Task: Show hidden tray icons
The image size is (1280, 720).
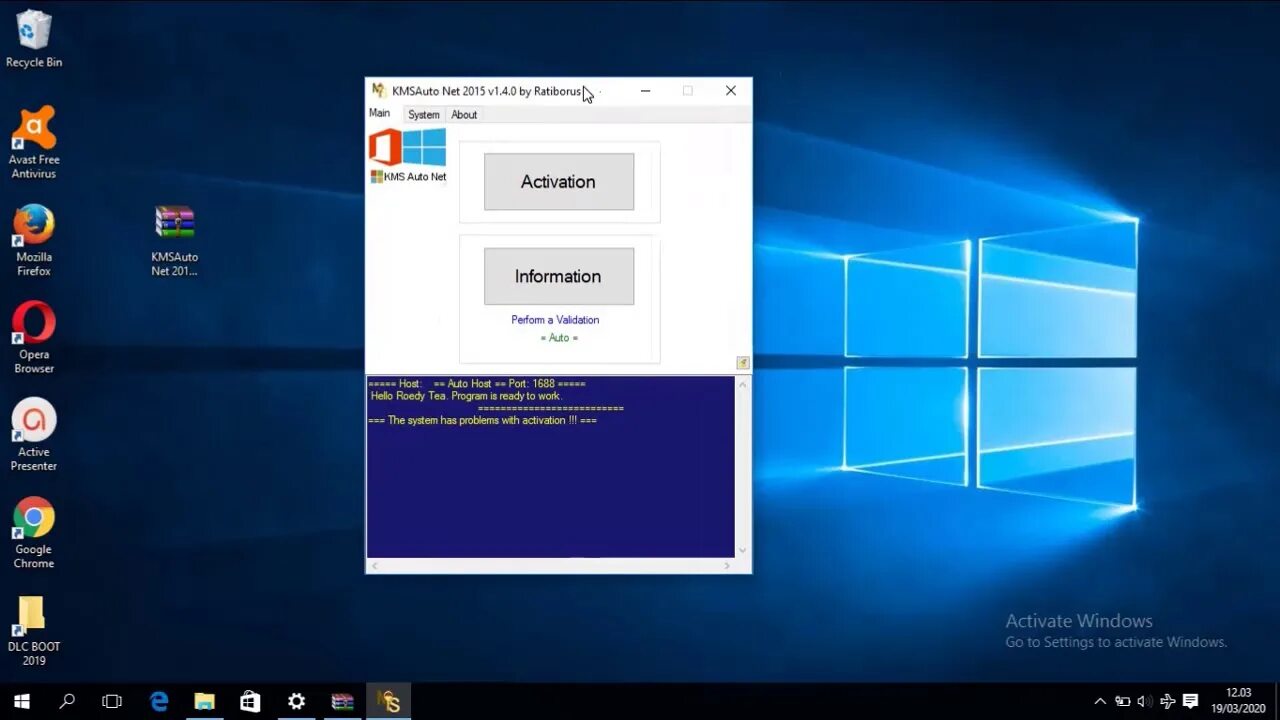Action: pyautogui.click(x=1100, y=702)
